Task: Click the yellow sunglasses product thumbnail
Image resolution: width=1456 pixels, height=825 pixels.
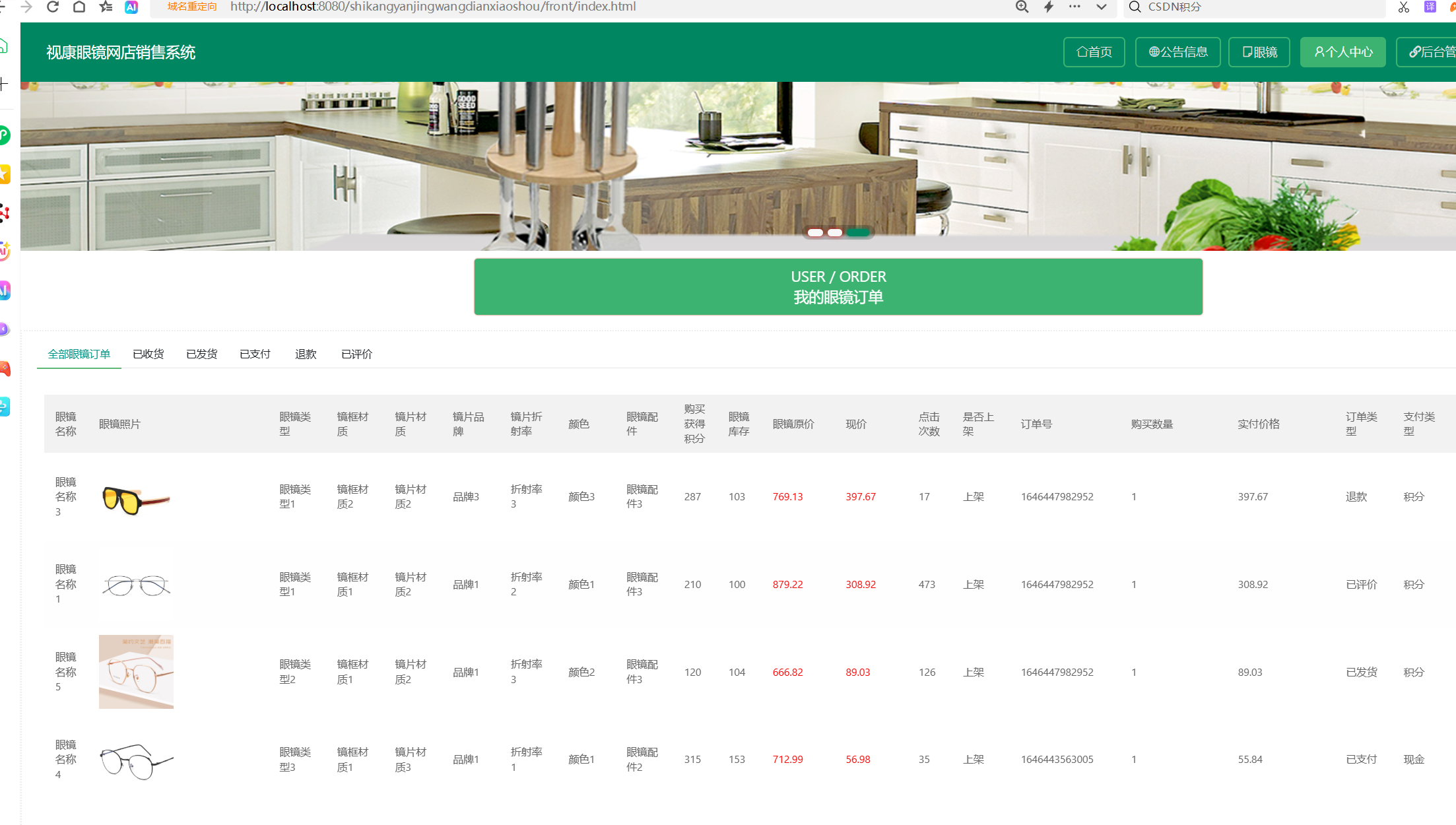Action: (136, 499)
